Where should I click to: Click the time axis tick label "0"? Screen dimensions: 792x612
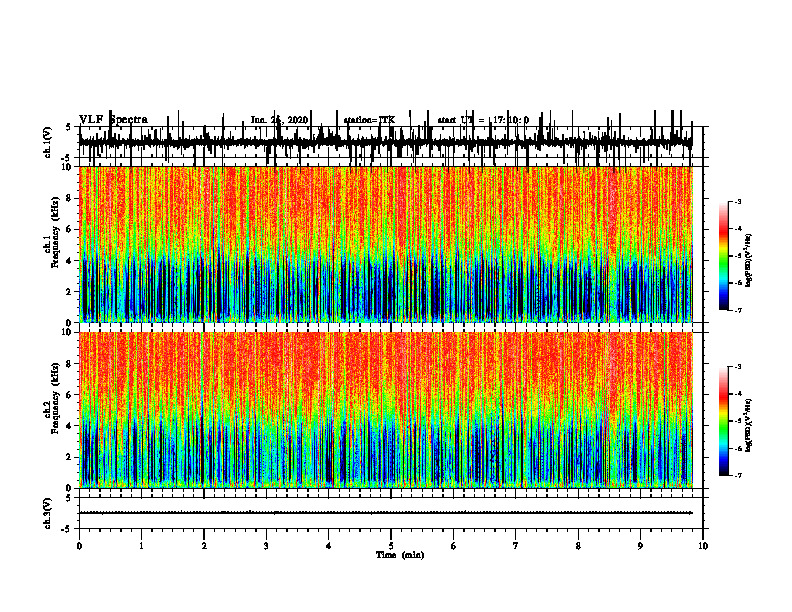click(79, 546)
